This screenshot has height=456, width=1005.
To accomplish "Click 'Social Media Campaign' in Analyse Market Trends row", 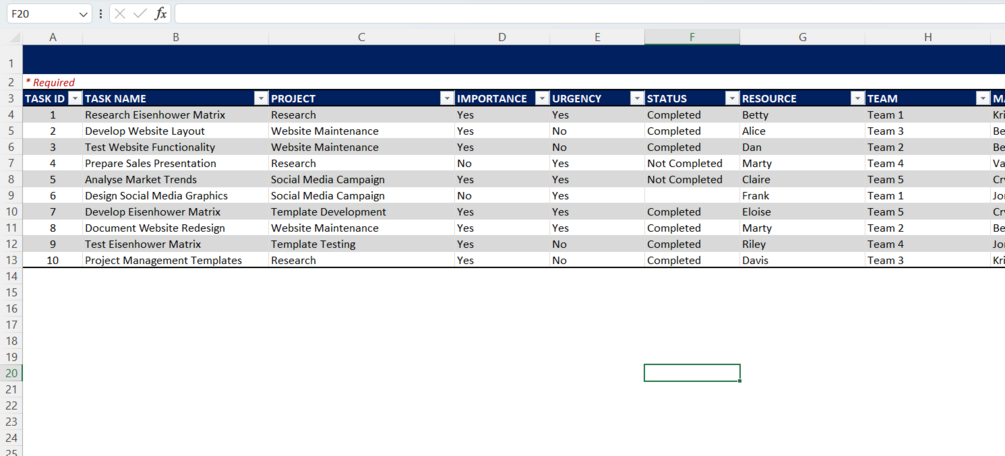I will (361, 180).
